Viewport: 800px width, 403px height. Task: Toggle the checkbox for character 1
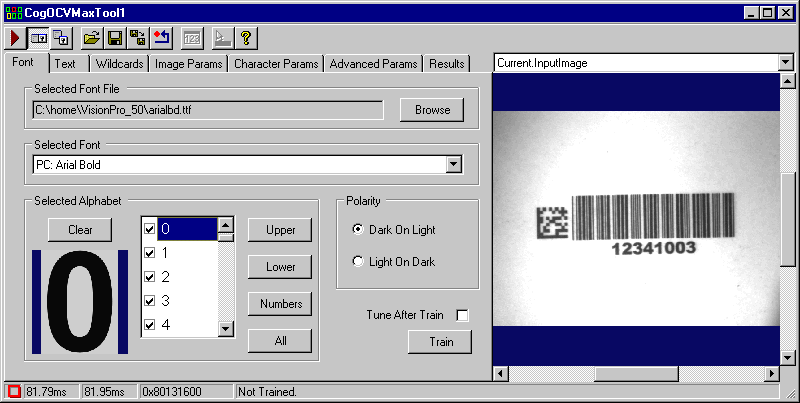point(149,253)
